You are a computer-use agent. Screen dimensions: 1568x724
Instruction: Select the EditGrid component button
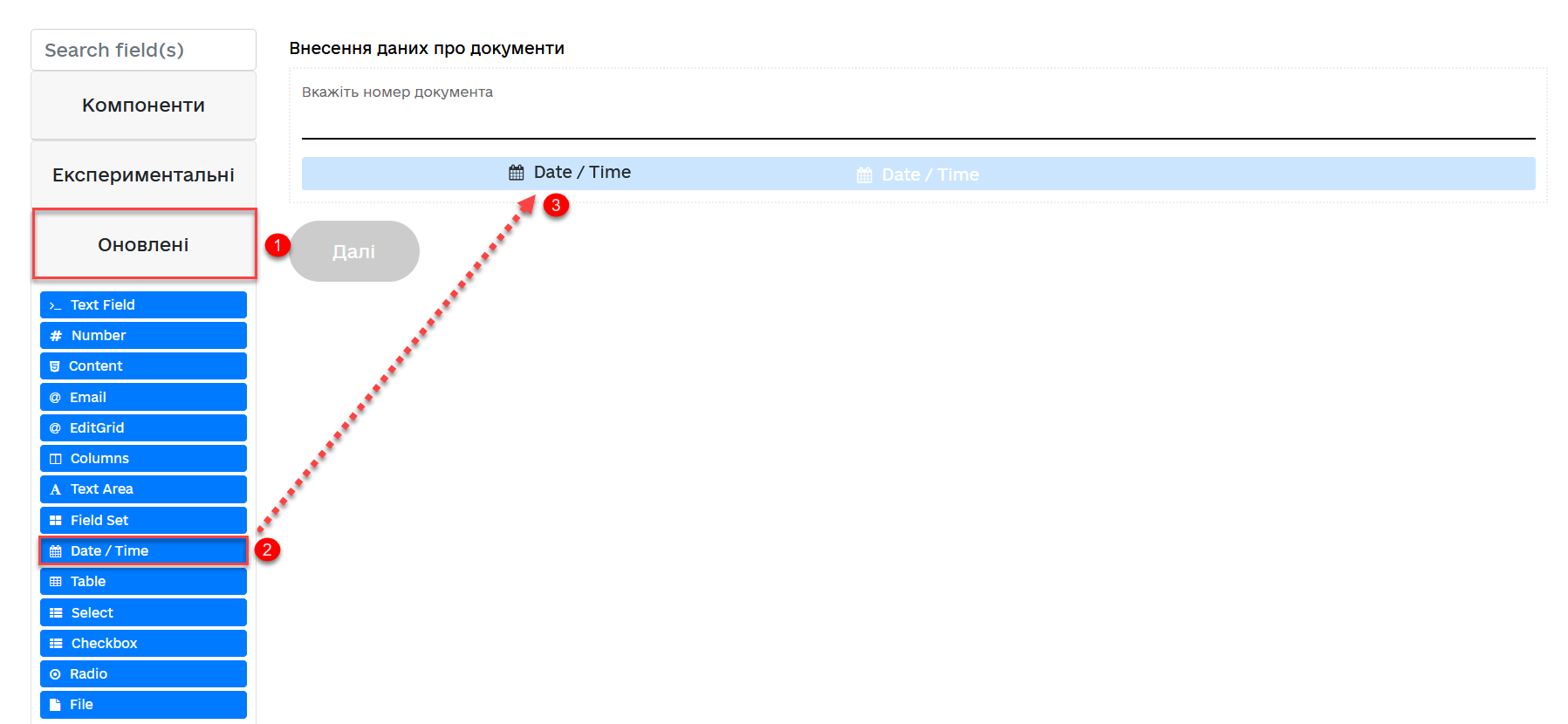click(x=143, y=428)
